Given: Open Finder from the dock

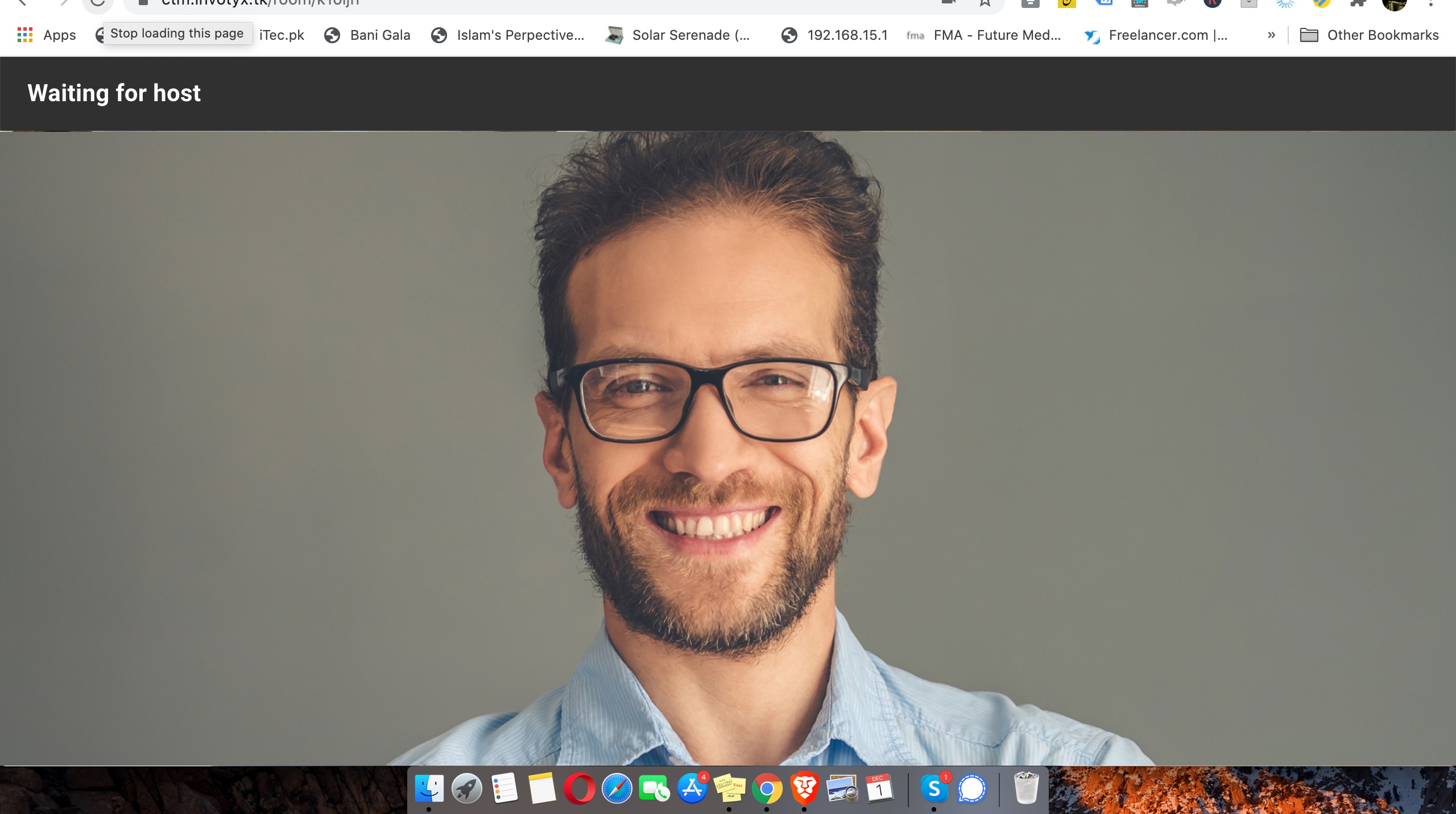Looking at the screenshot, I should pos(429,788).
